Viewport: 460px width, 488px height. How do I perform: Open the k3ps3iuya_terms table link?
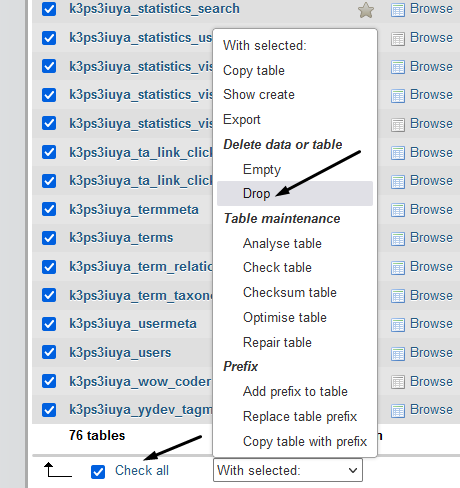tap(121, 238)
